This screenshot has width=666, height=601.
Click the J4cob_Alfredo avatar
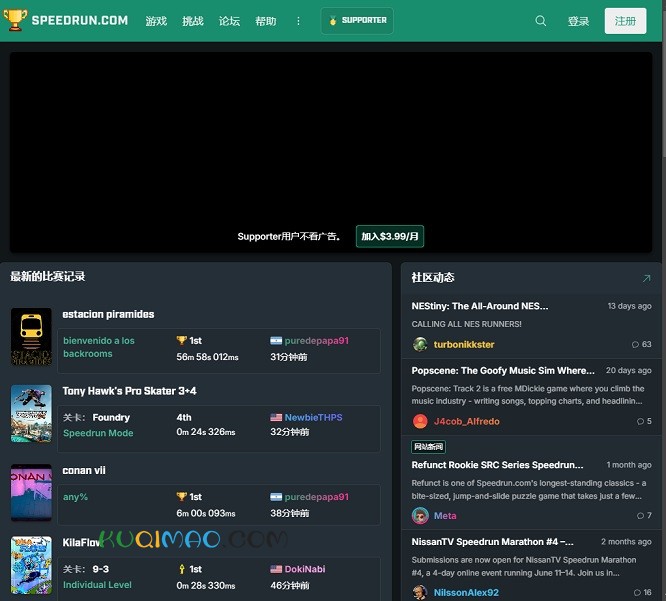point(420,421)
